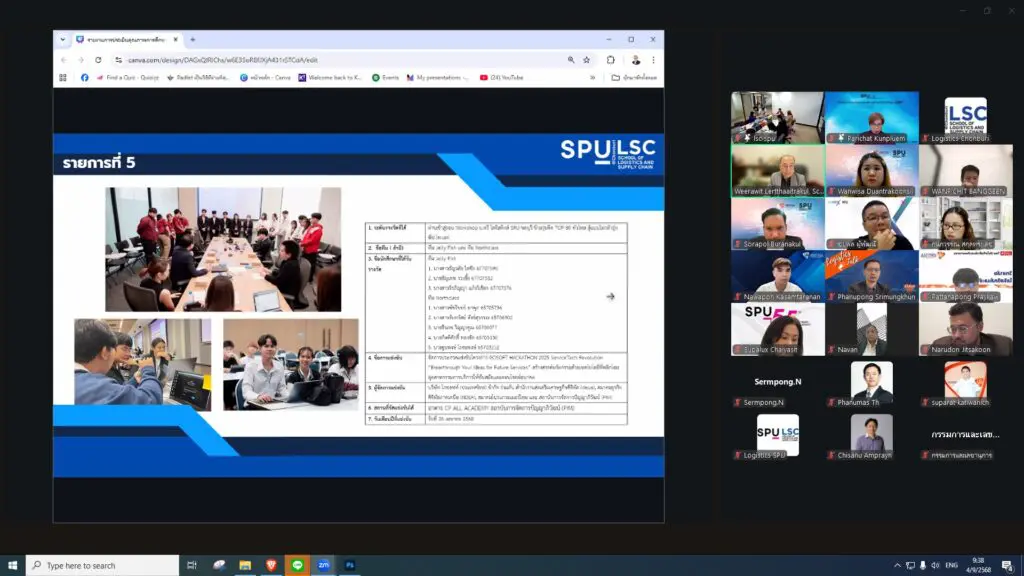This screenshot has height=576, width=1024.
Task: Launch Photoshop from the taskbar
Action: pyautogui.click(x=351, y=565)
